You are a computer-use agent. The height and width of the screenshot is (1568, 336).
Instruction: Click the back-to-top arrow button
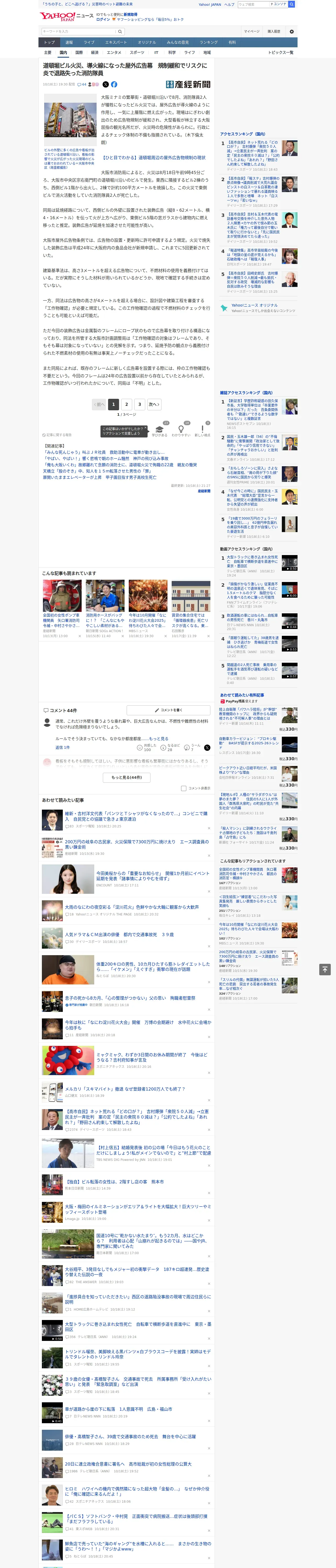325,970
